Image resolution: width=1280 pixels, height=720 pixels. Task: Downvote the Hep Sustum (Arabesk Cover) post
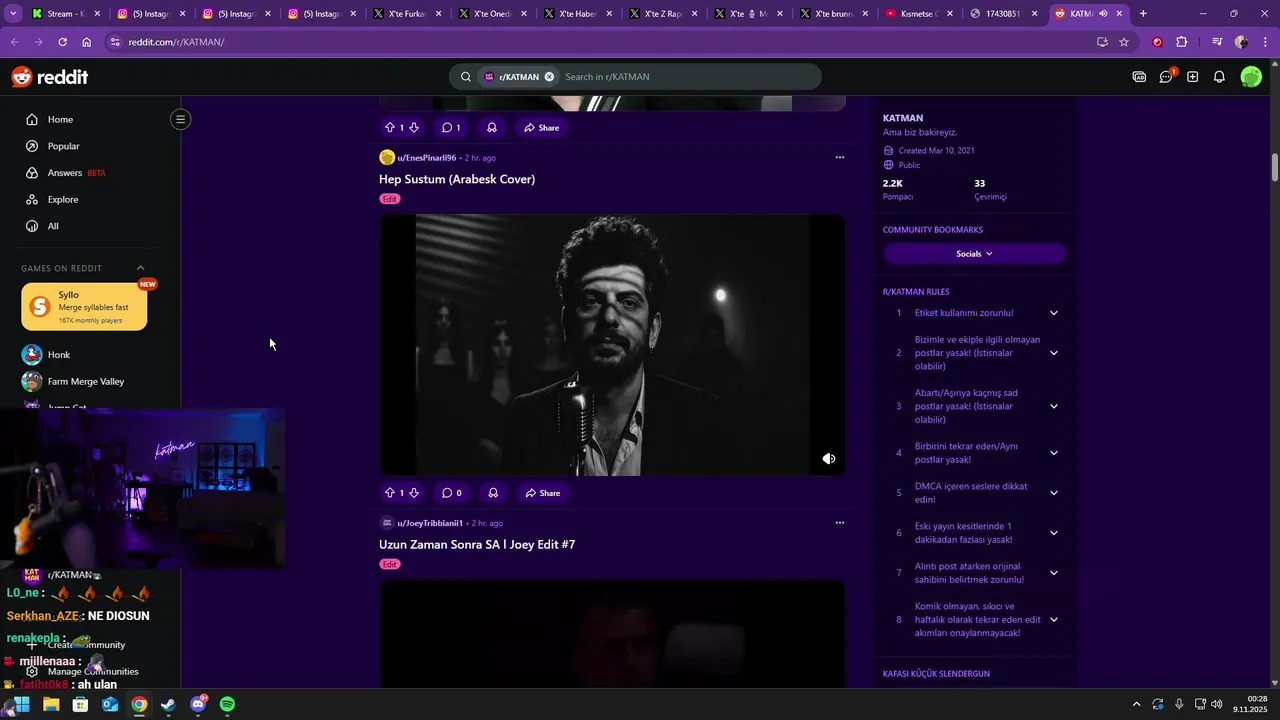click(x=414, y=493)
